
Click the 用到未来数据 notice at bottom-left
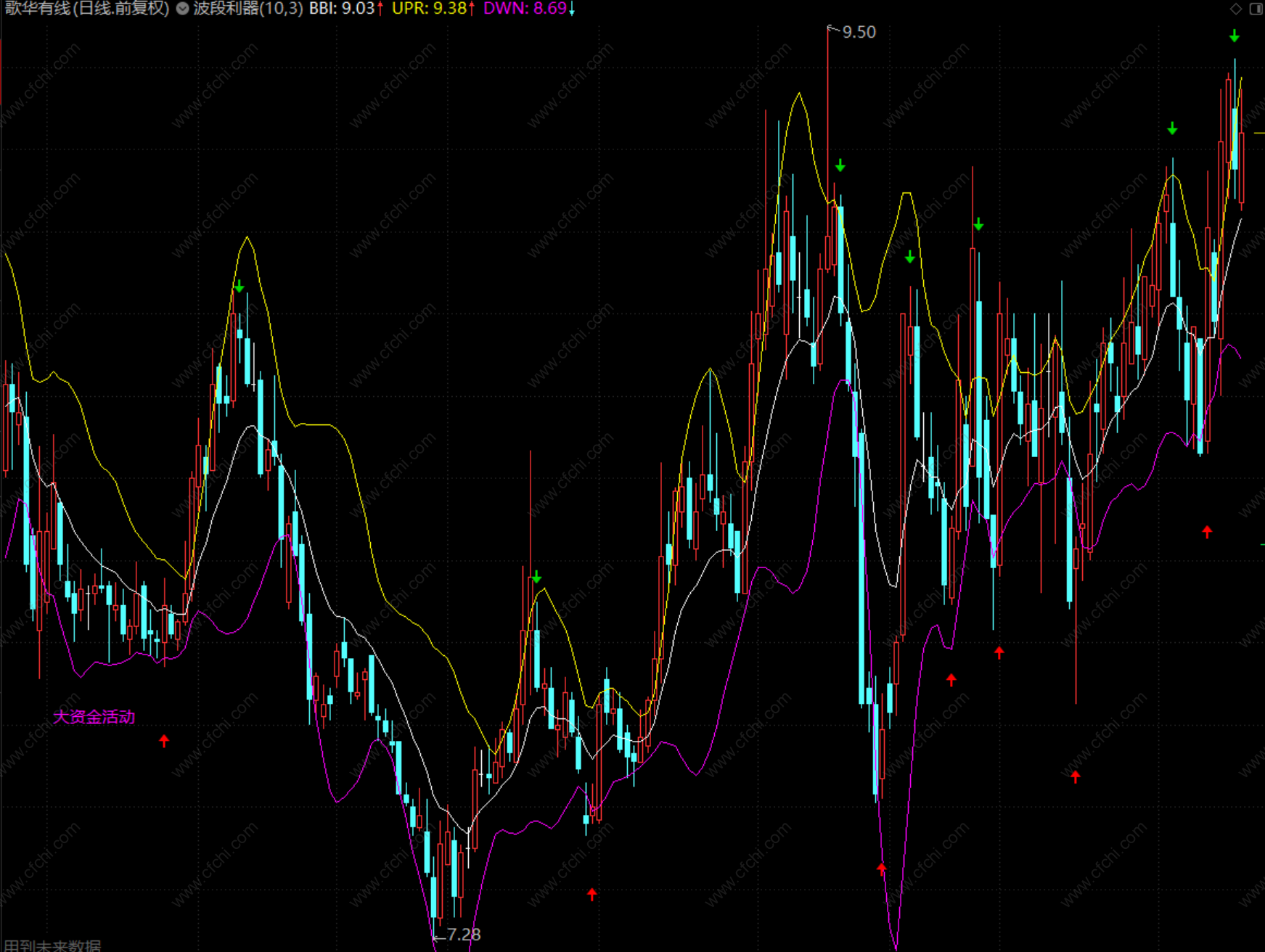click(52, 945)
